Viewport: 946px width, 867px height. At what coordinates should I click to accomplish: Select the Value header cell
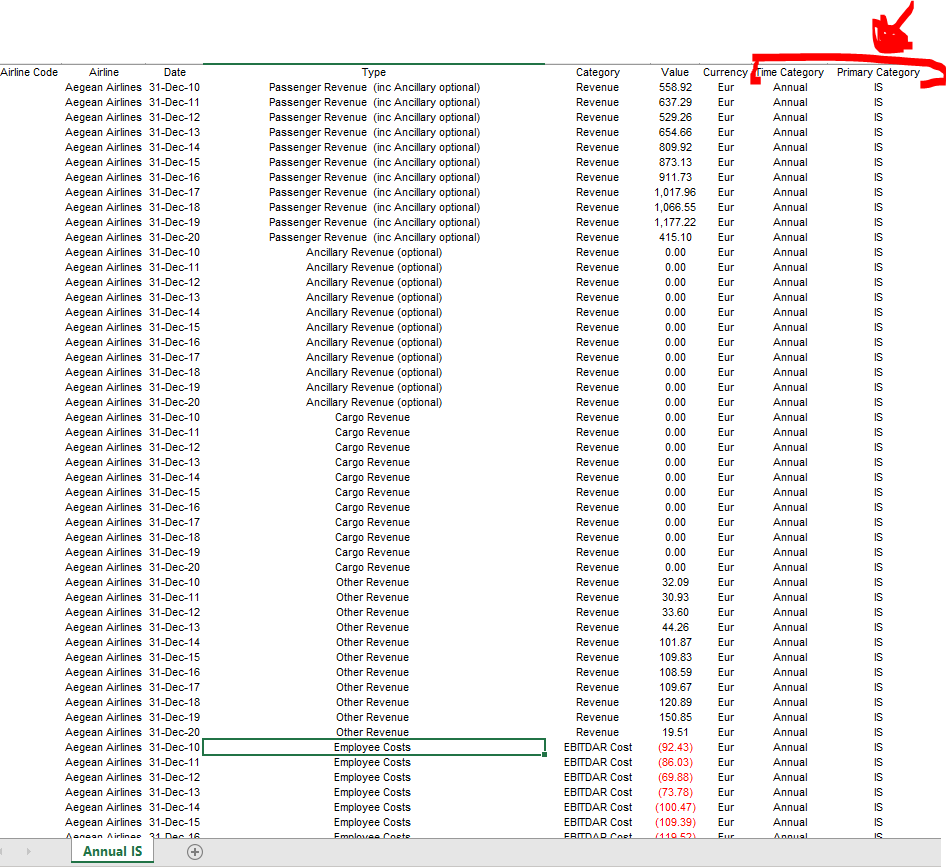point(675,72)
